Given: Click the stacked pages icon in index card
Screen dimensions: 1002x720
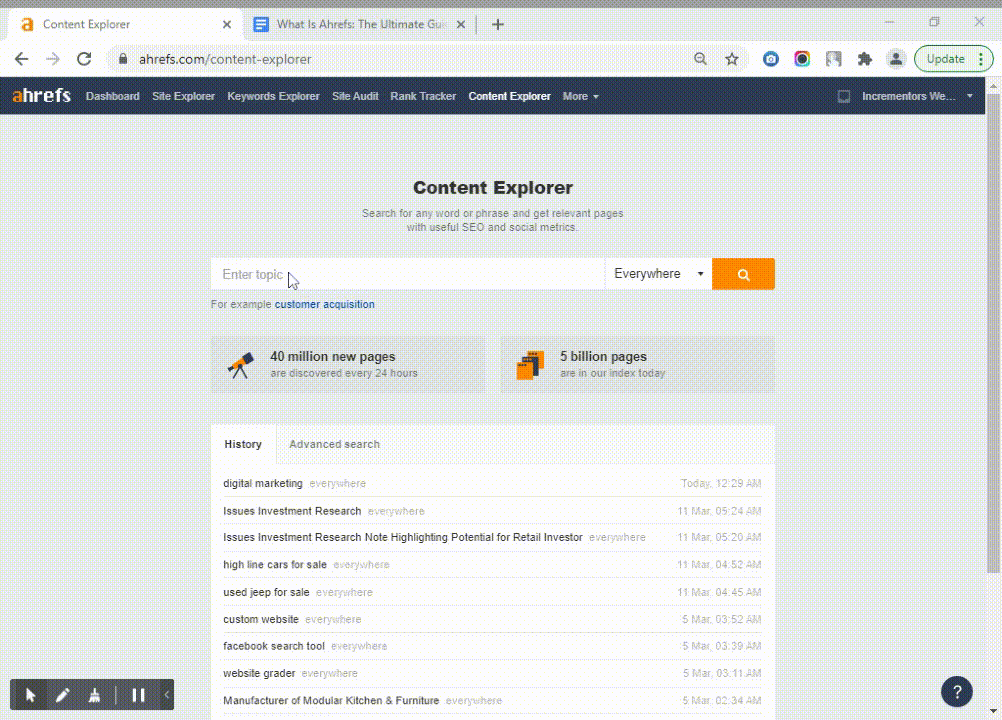Looking at the screenshot, I should tap(530, 365).
